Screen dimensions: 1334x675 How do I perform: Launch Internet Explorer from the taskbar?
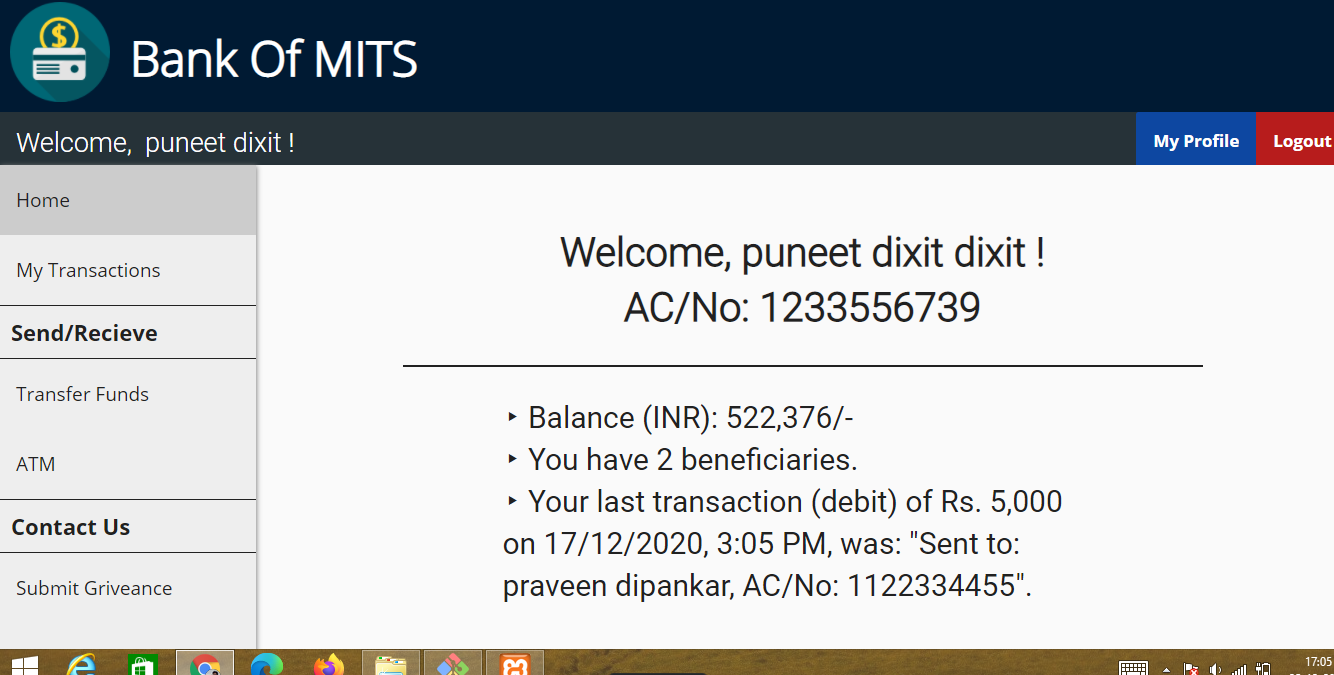(84, 663)
